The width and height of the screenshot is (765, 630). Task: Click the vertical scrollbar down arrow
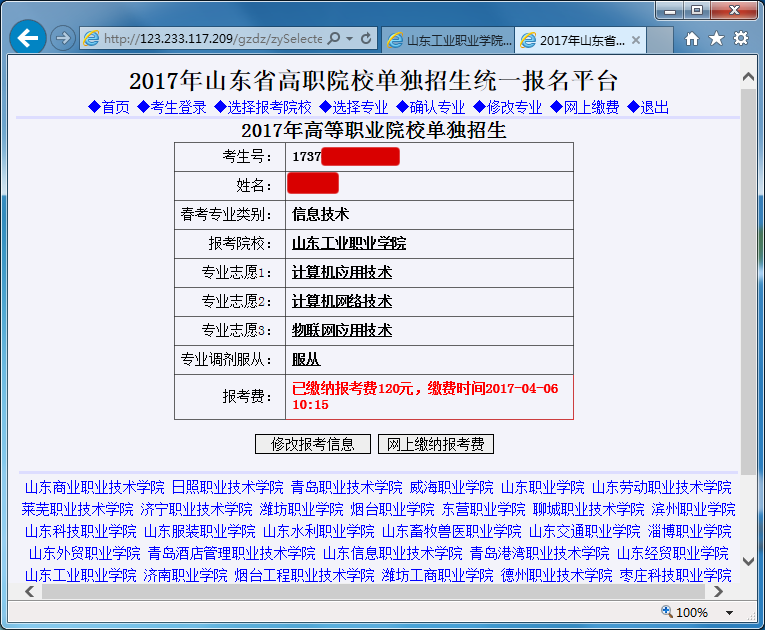(x=748, y=573)
